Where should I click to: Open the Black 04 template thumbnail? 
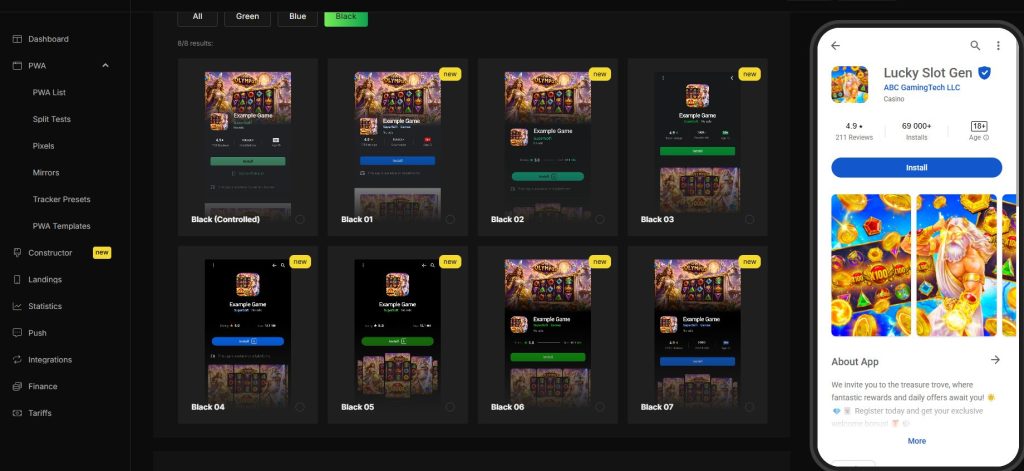(248, 334)
